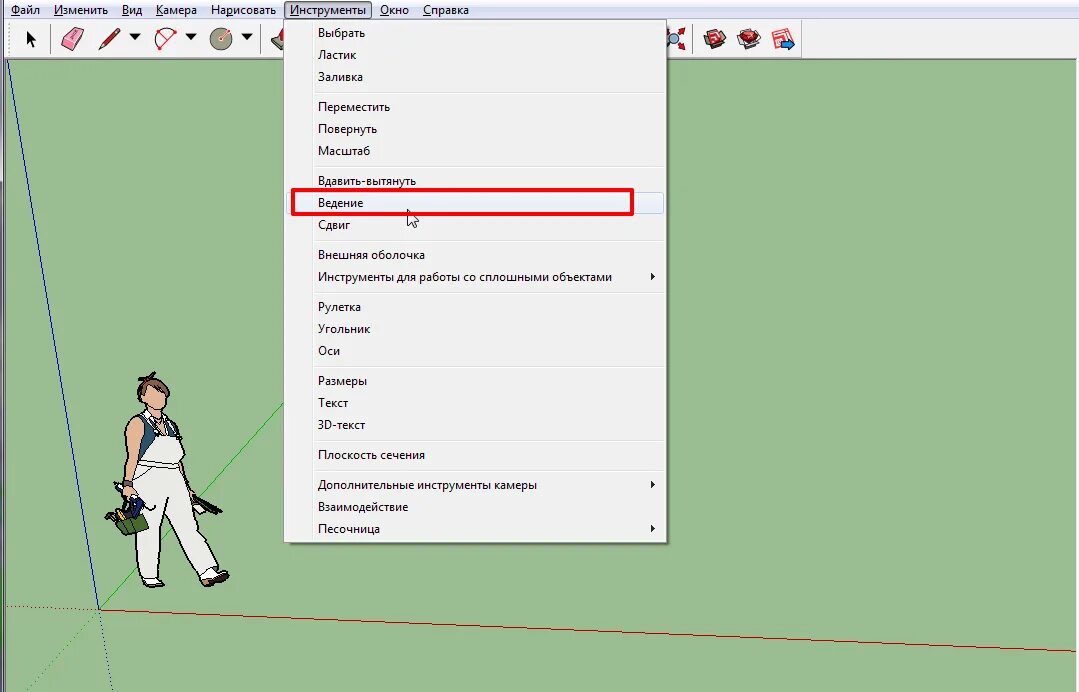Open the Камера menu

pos(176,10)
